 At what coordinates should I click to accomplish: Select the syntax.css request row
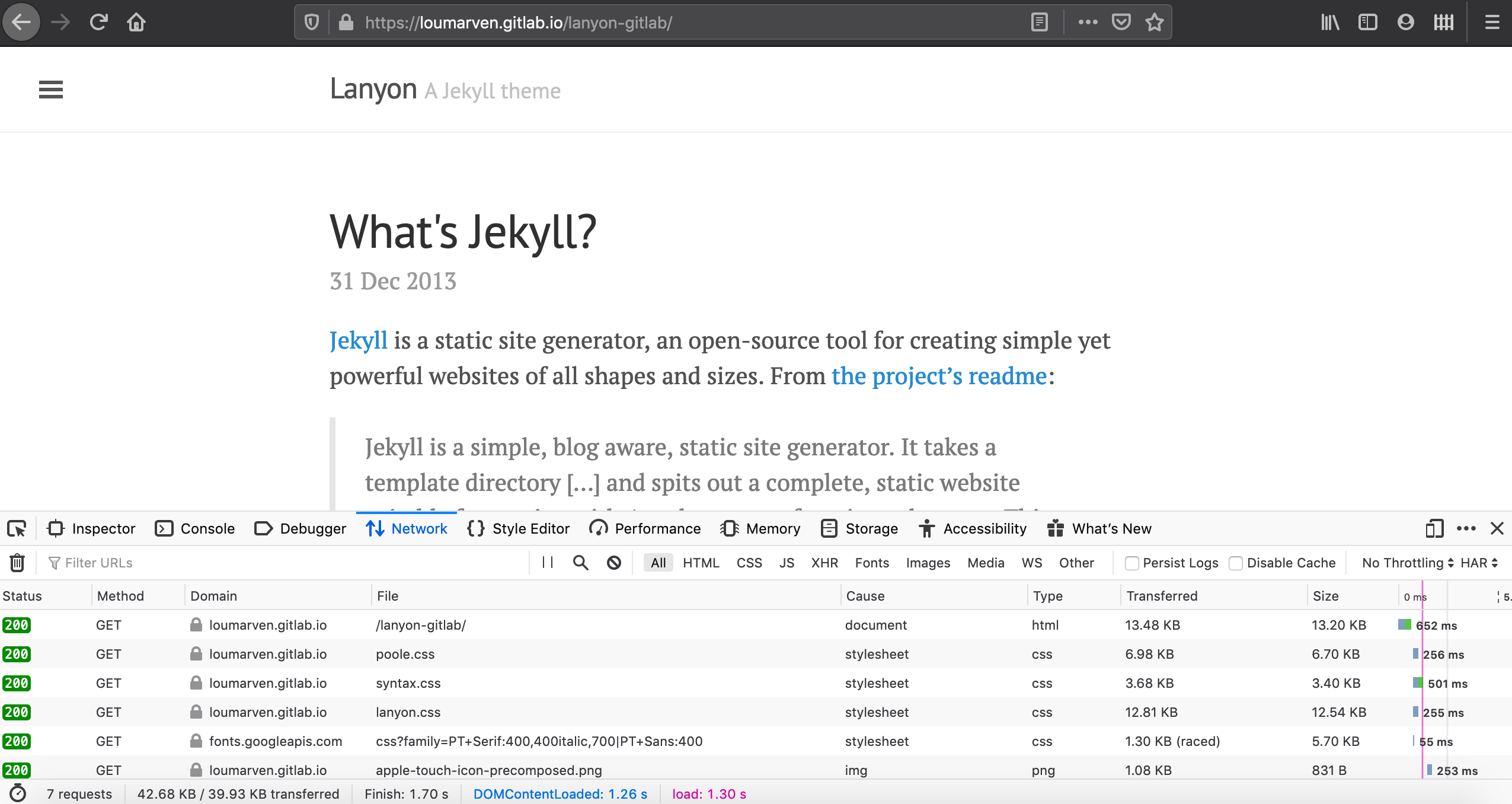tap(756, 683)
